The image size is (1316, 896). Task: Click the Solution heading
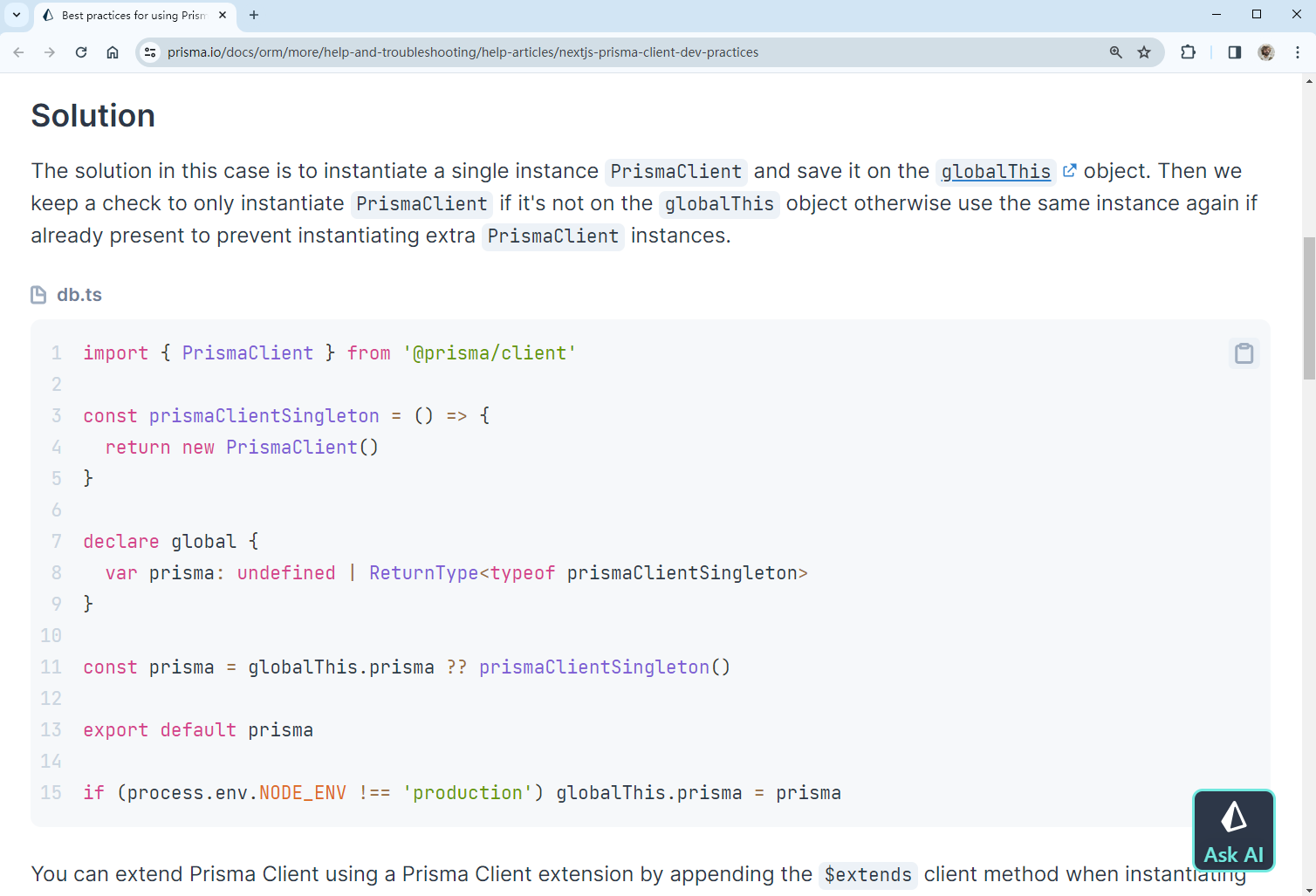tap(93, 116)
